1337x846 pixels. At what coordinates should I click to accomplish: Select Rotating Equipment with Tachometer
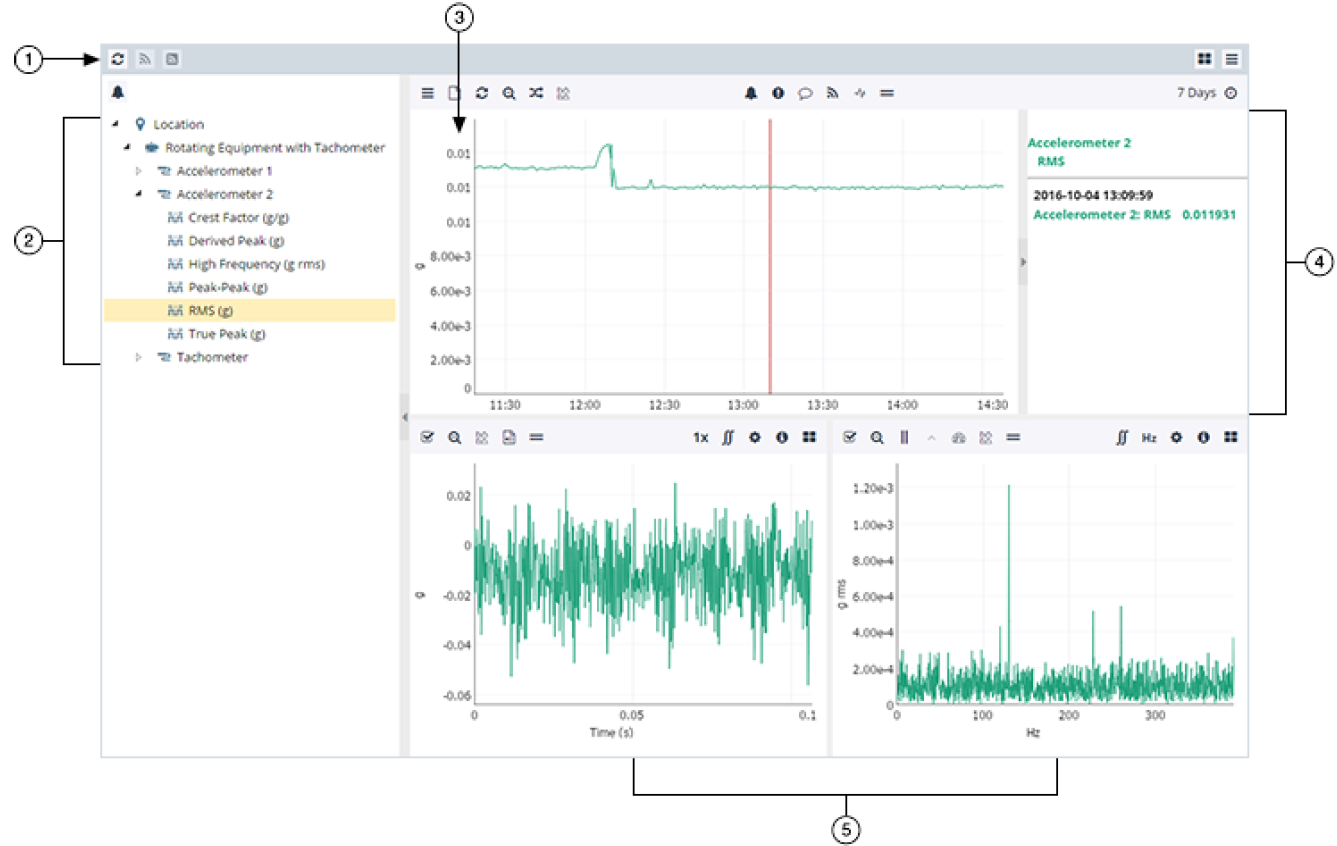pos(275,147)
